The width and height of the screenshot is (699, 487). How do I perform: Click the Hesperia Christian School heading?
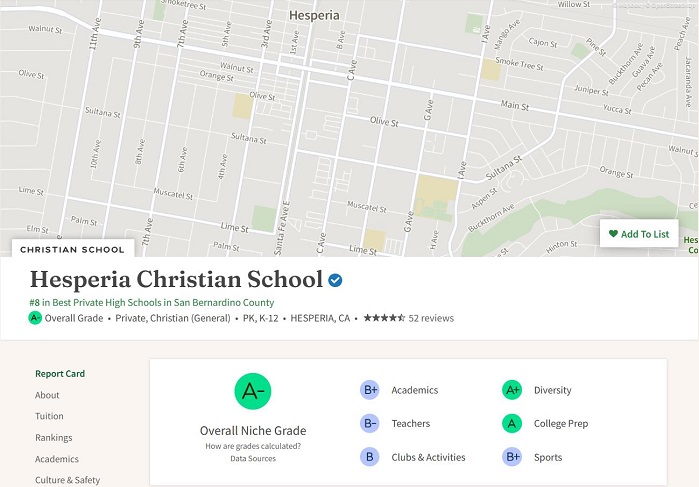[x=176, y=279]
